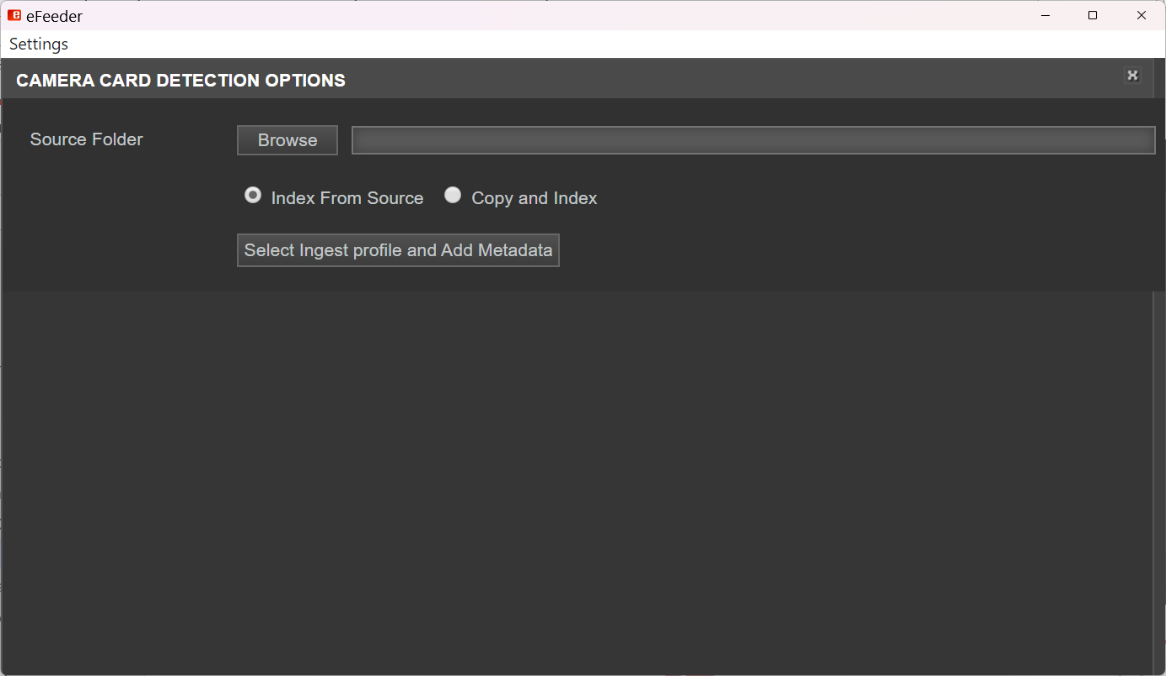Viewport: 1166px width, 676px height.
Task: Close the eFeeder application window
Action: (1141, 16)
